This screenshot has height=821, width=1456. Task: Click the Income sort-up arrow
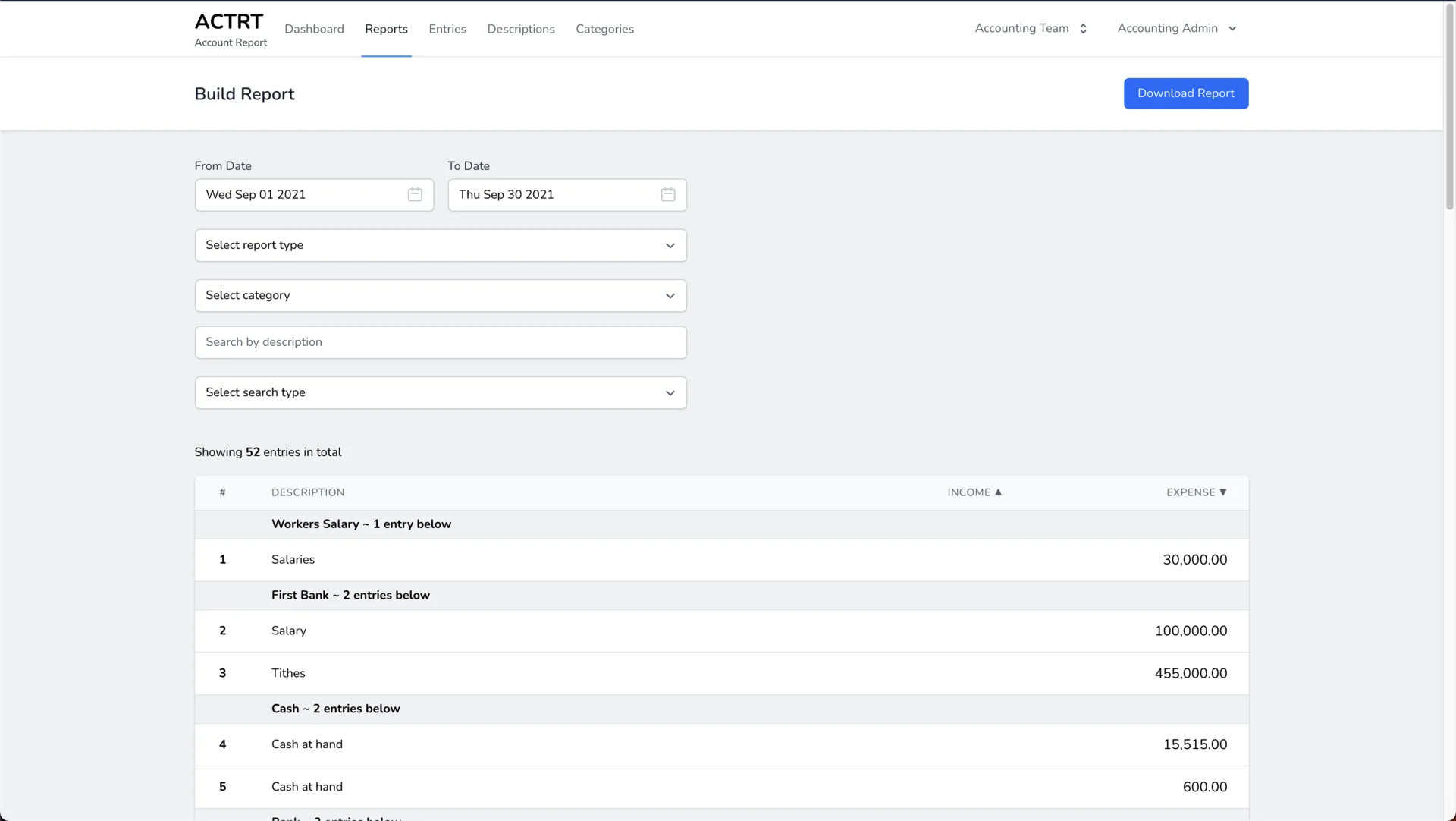[998, 492]
